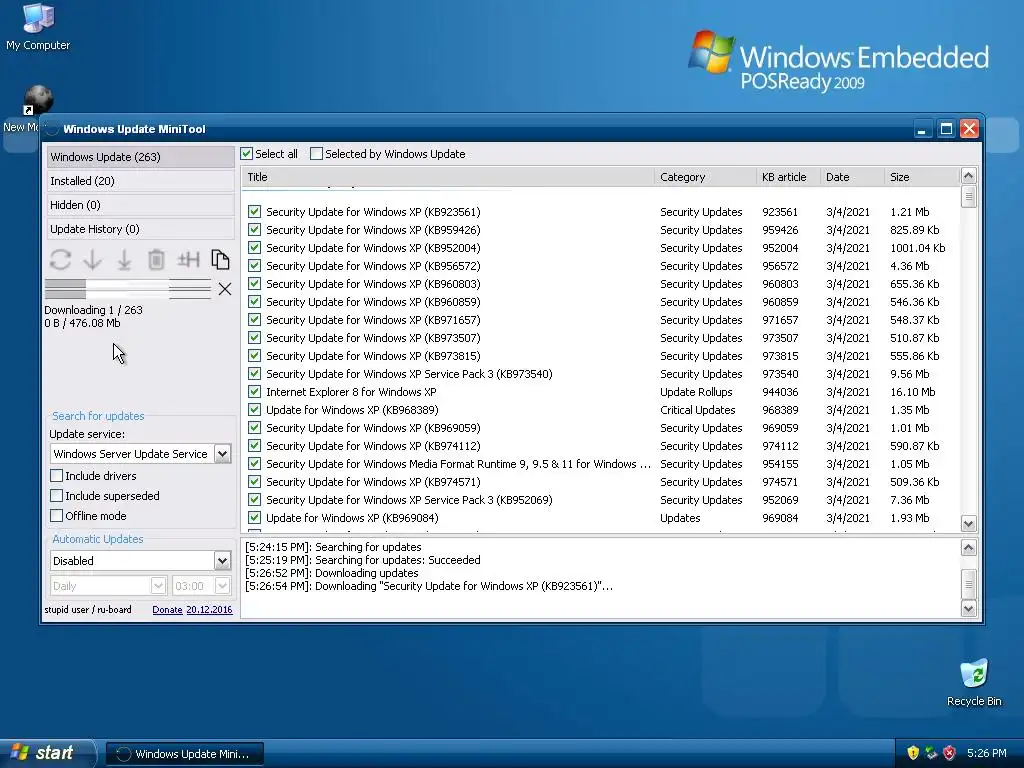The width and height of the screenshot is (1024, 768).
Task: Enable the Offline mode checkbox
Action: (x=57, y=515)
